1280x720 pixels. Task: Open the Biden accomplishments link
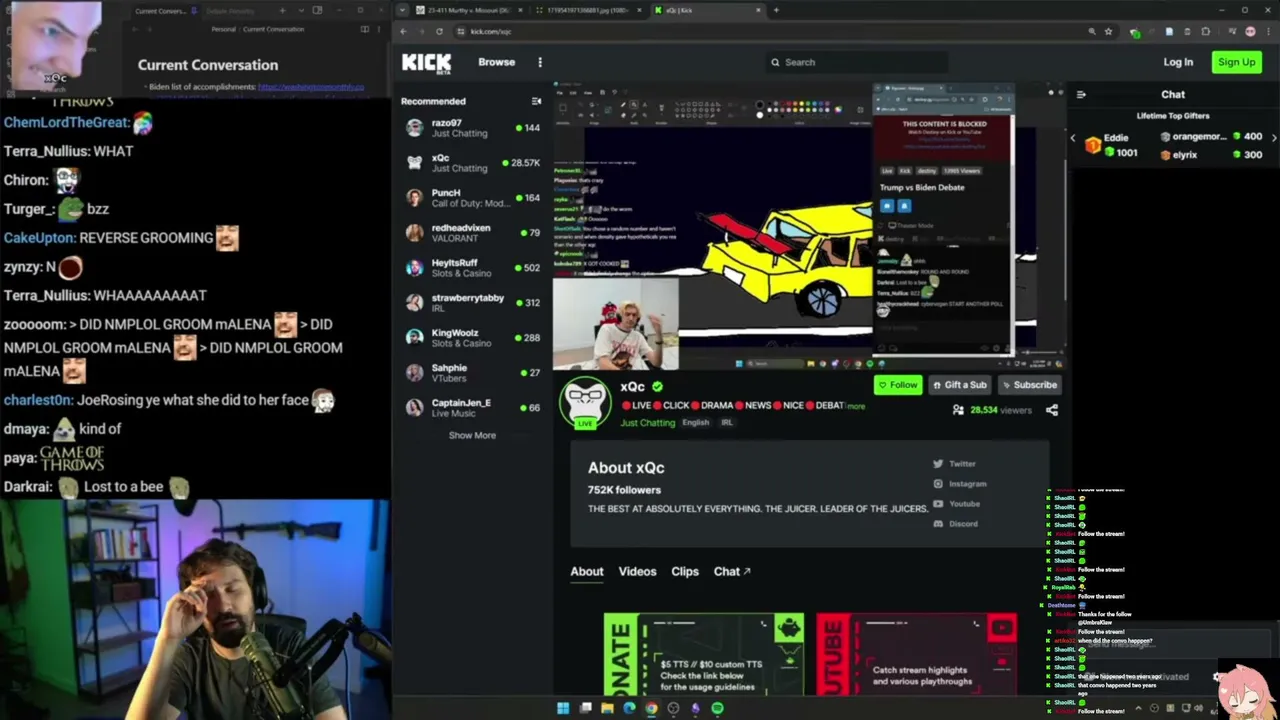pos(311,87)
